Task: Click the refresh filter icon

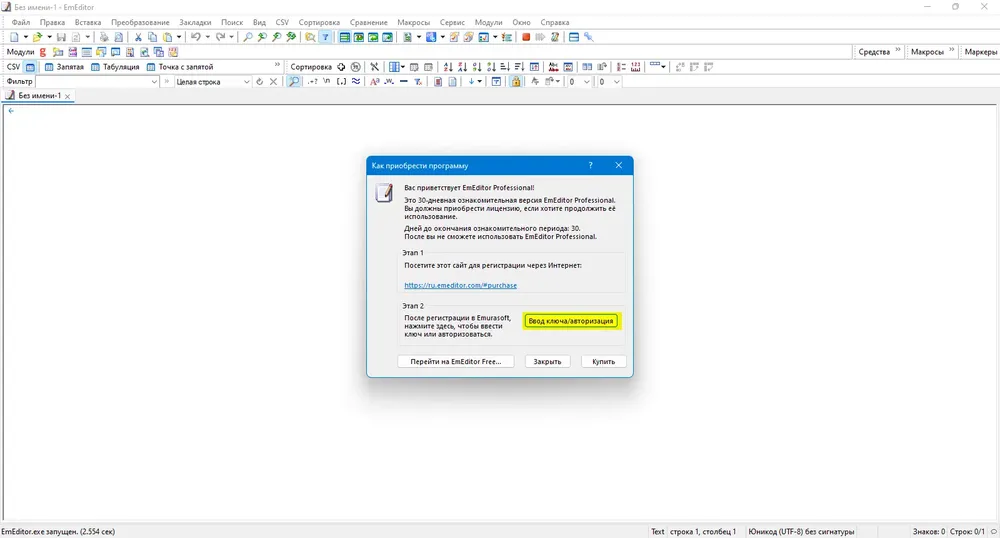Action: (259, 82)
